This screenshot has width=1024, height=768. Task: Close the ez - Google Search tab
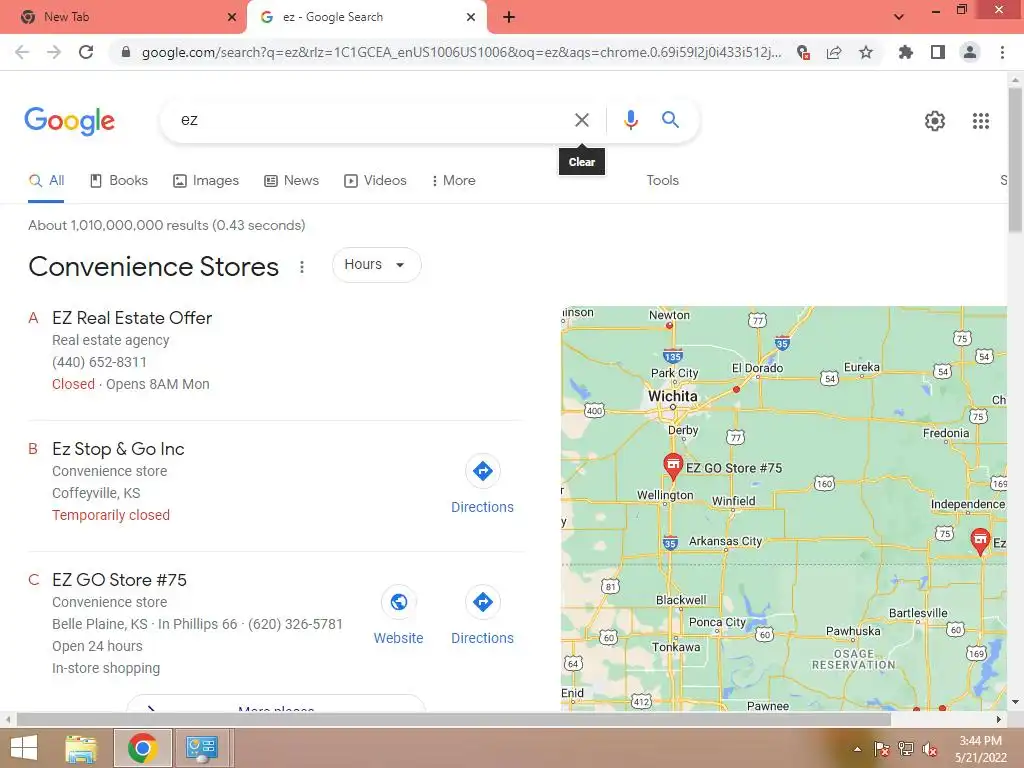(x=471, y=17)
